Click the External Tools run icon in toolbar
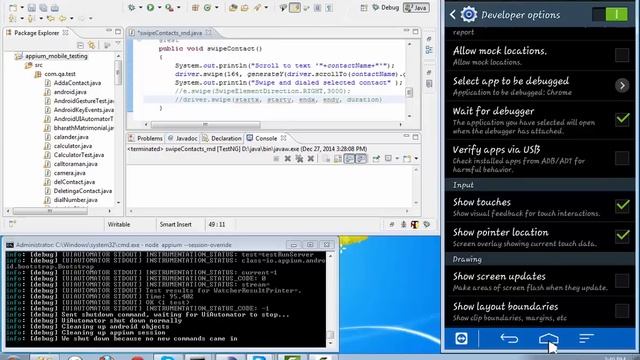Screen dimensions: 640x360 [x=169, y=7]
